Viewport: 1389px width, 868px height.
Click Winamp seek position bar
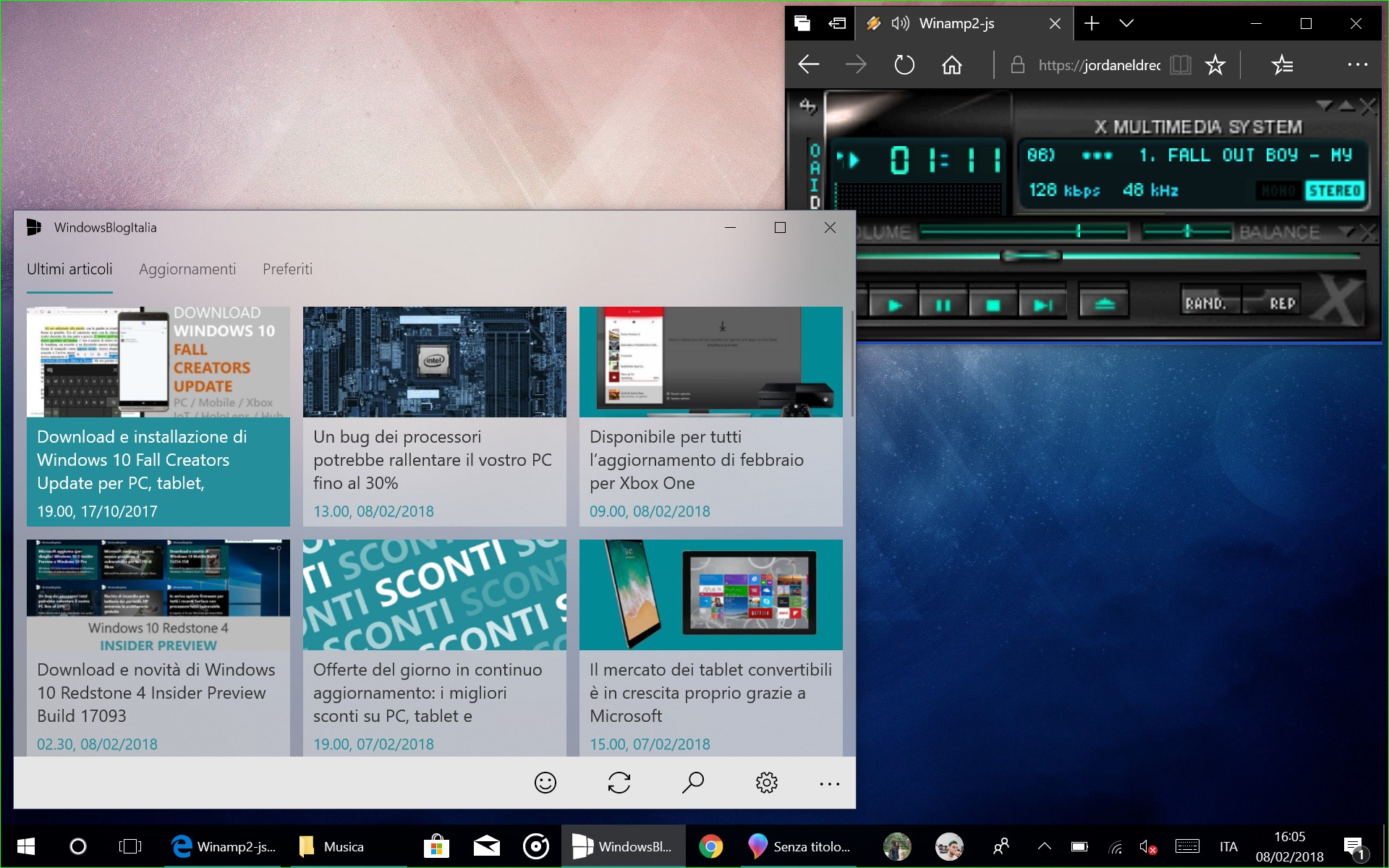click(1107, 255)
